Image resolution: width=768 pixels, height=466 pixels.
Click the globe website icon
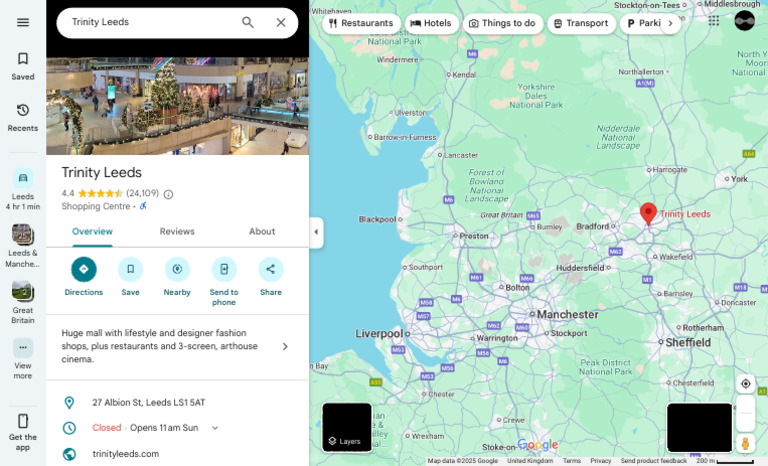[x=70, y=454]
